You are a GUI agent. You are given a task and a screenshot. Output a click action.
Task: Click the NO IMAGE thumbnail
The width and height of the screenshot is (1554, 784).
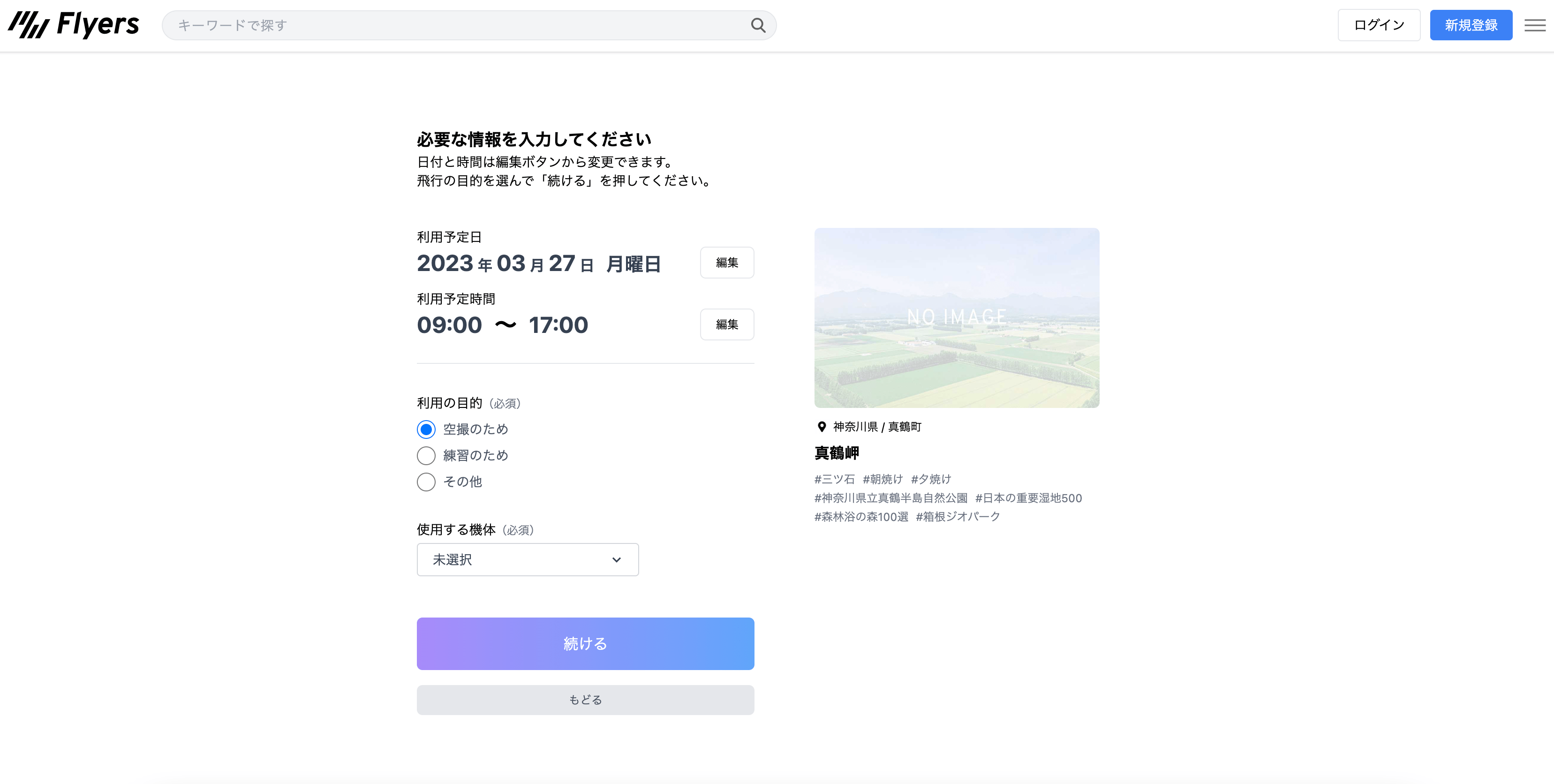click(956, 318)
